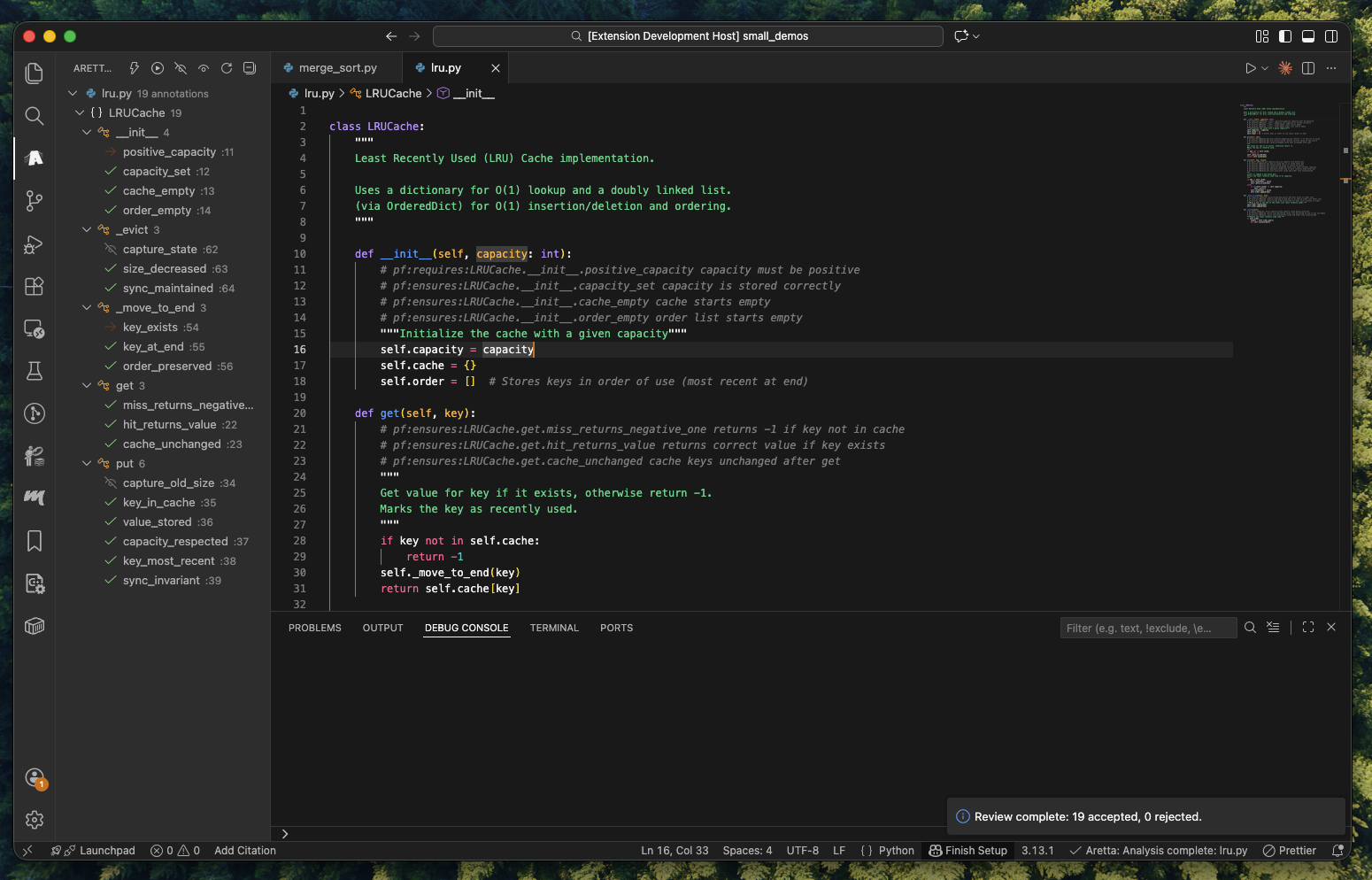Click the lightning bolt icon in Aretta panel
Viewport: 1372px width, 880px height.
(x=135, y=68)
